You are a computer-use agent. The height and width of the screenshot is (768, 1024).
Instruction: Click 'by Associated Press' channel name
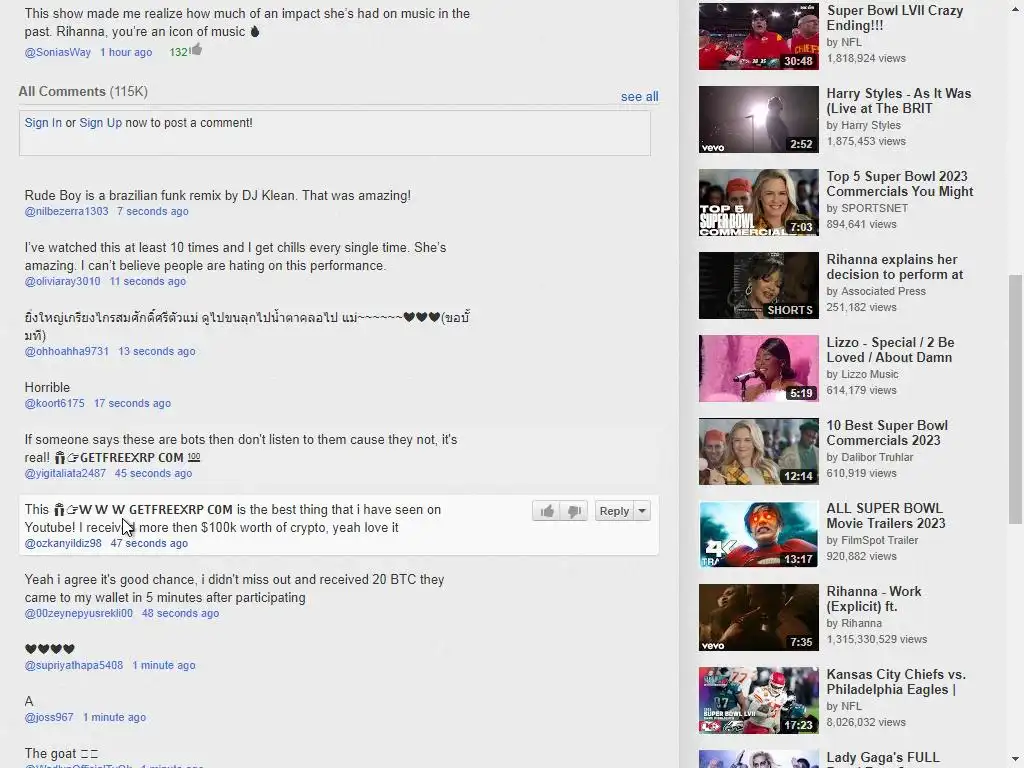876,291
